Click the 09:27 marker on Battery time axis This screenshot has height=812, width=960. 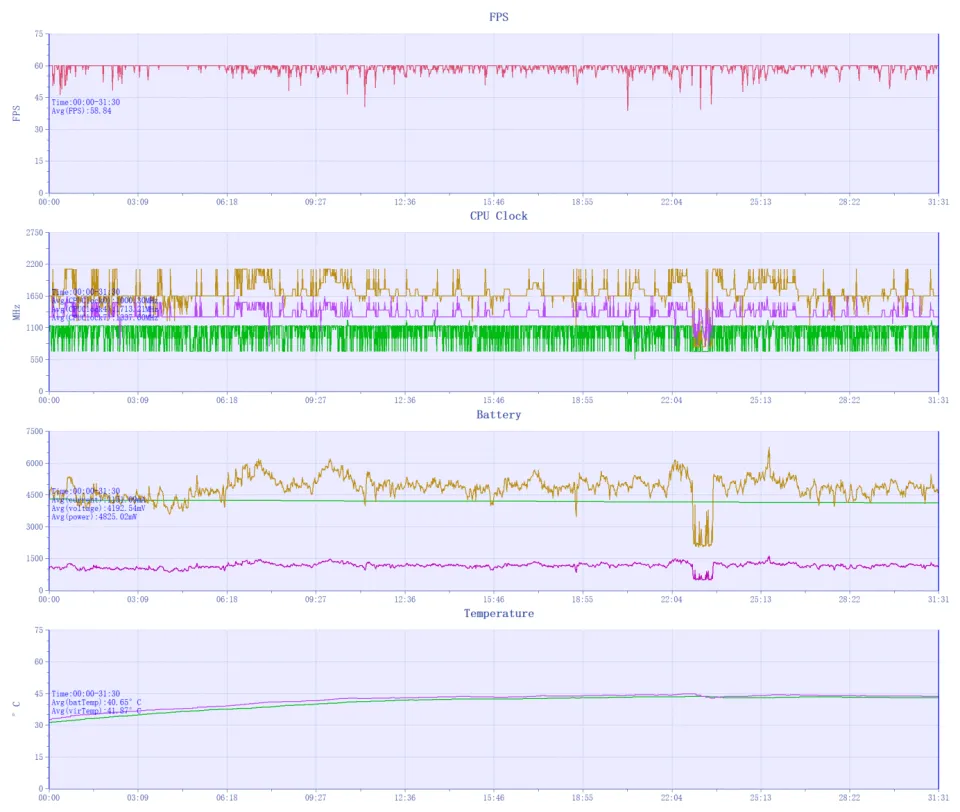316,599
